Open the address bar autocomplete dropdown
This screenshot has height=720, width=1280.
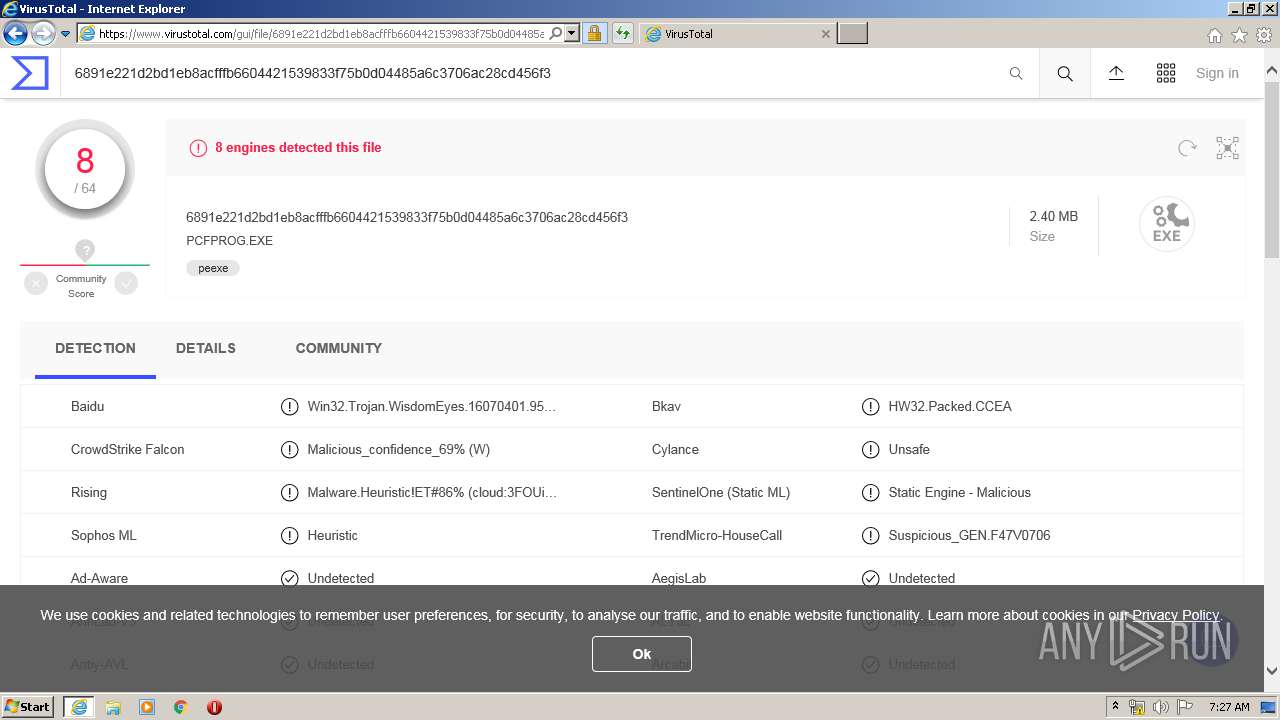pos(572,34)
